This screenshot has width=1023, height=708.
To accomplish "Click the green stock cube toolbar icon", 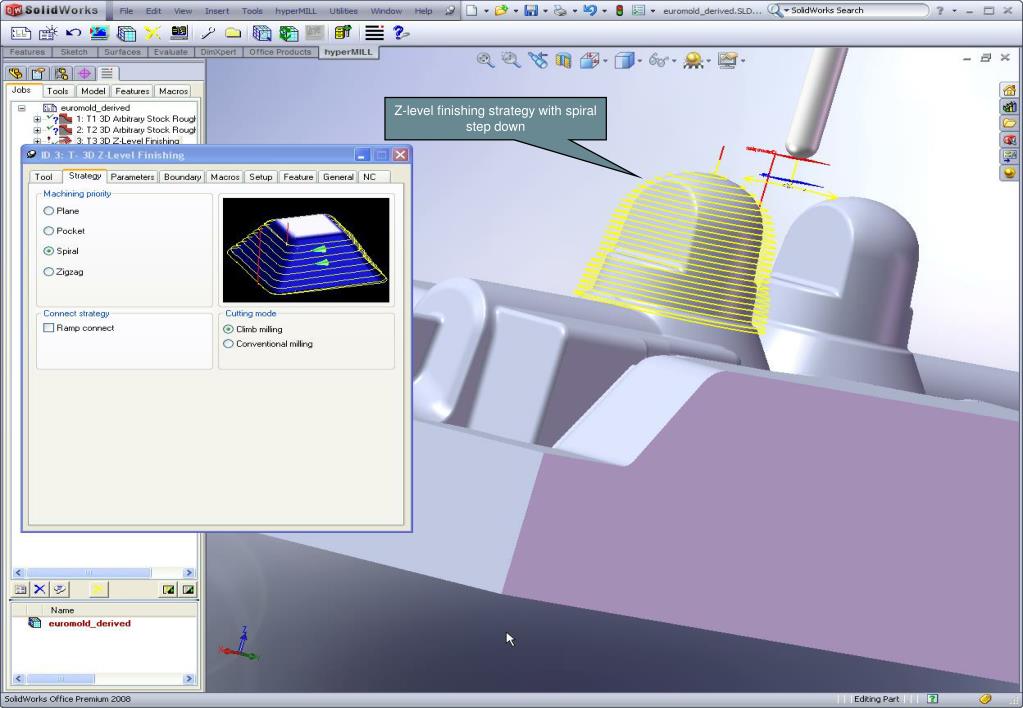I will (288, 33).
